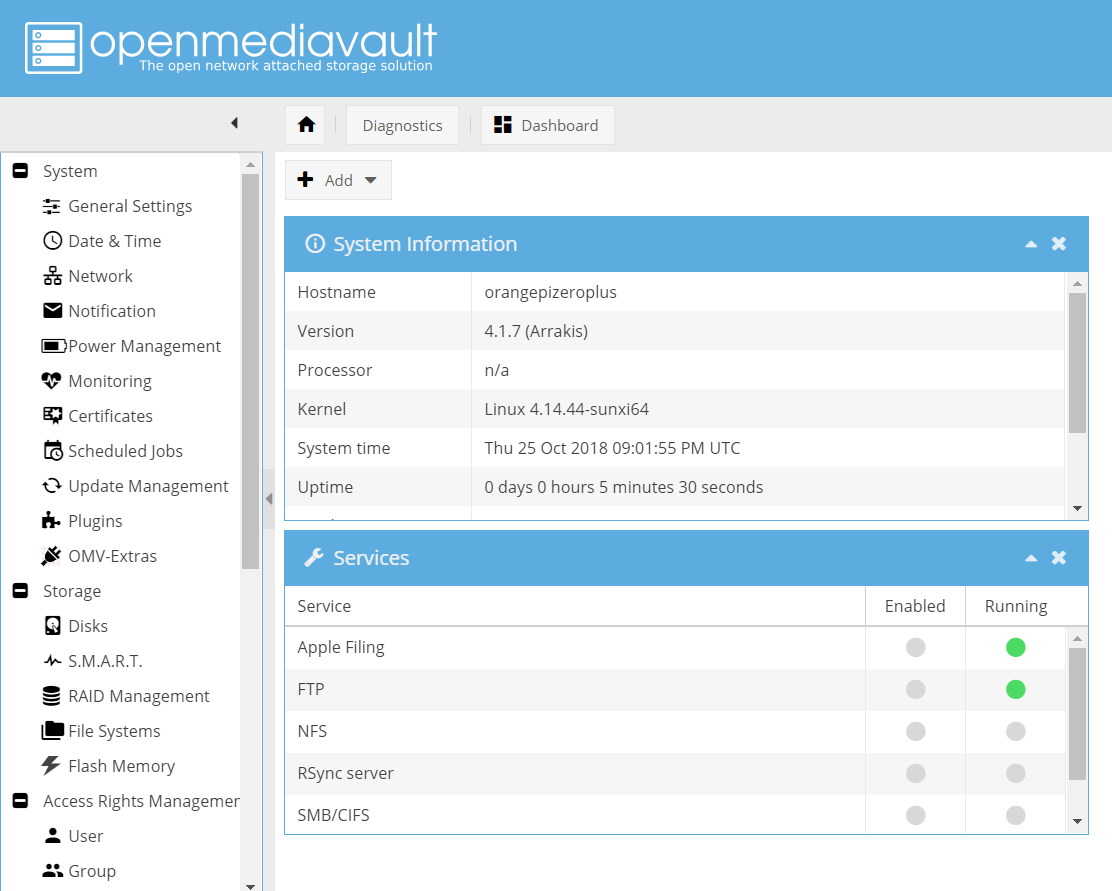1112x891 pixels.
Task: Open General Settings page
Action: [x=130, y=206]
